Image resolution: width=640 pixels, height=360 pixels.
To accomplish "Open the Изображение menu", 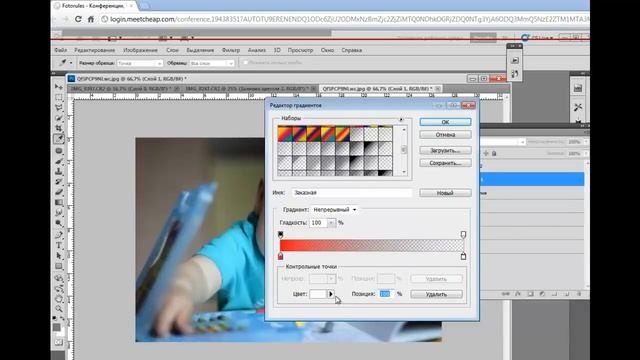I will pos(140,50).
